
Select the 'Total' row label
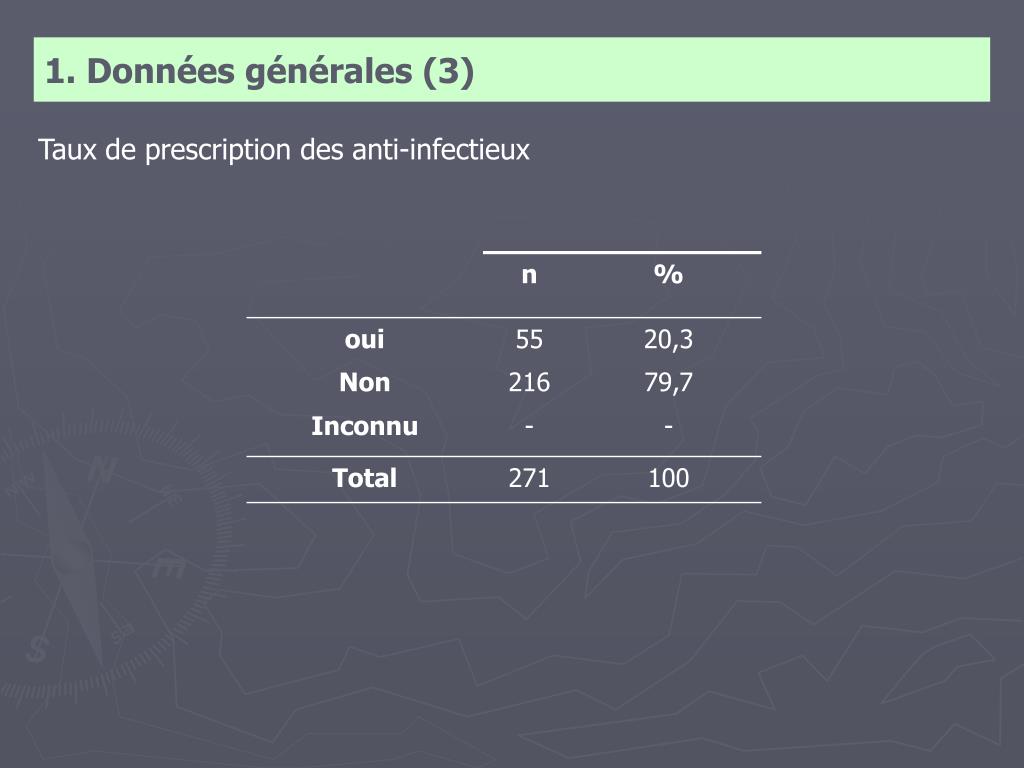[364, 478]
